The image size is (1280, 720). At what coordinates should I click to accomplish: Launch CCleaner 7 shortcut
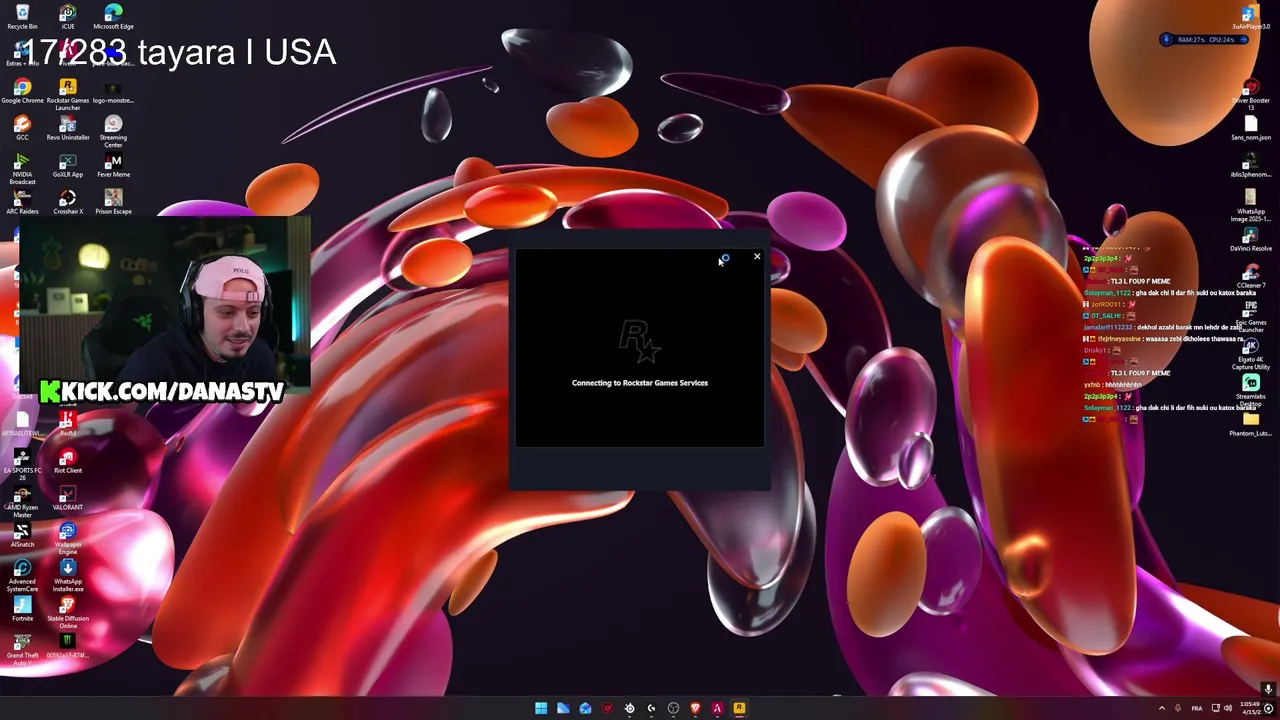coord(1250,276)
